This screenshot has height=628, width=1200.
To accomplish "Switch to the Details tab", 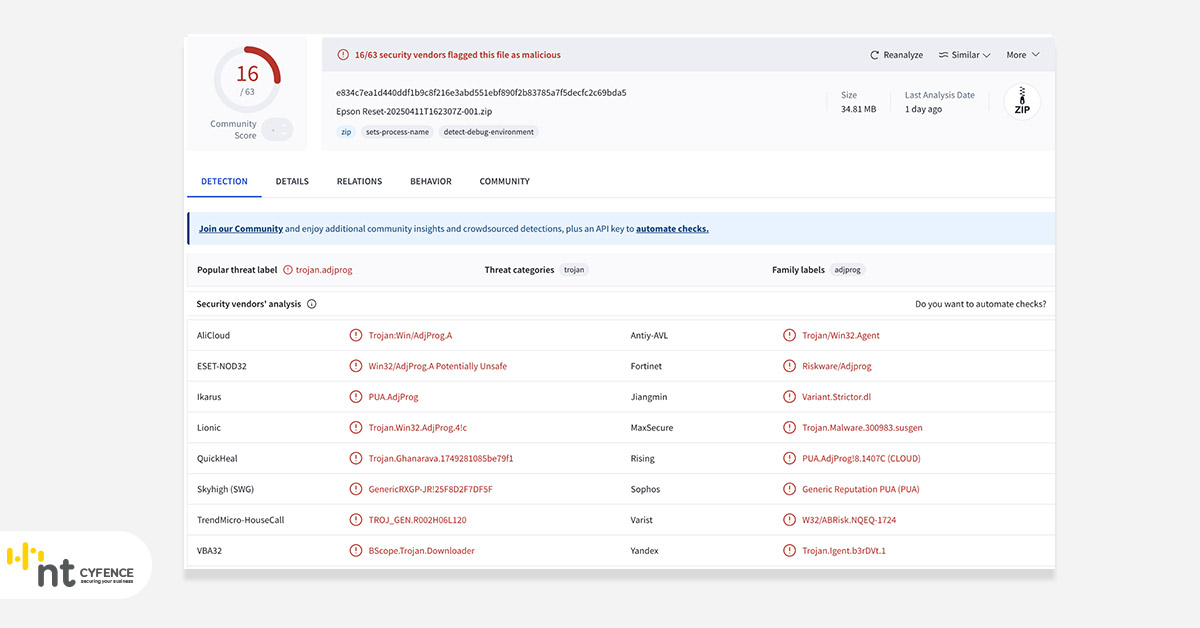I will coord(292,181).
